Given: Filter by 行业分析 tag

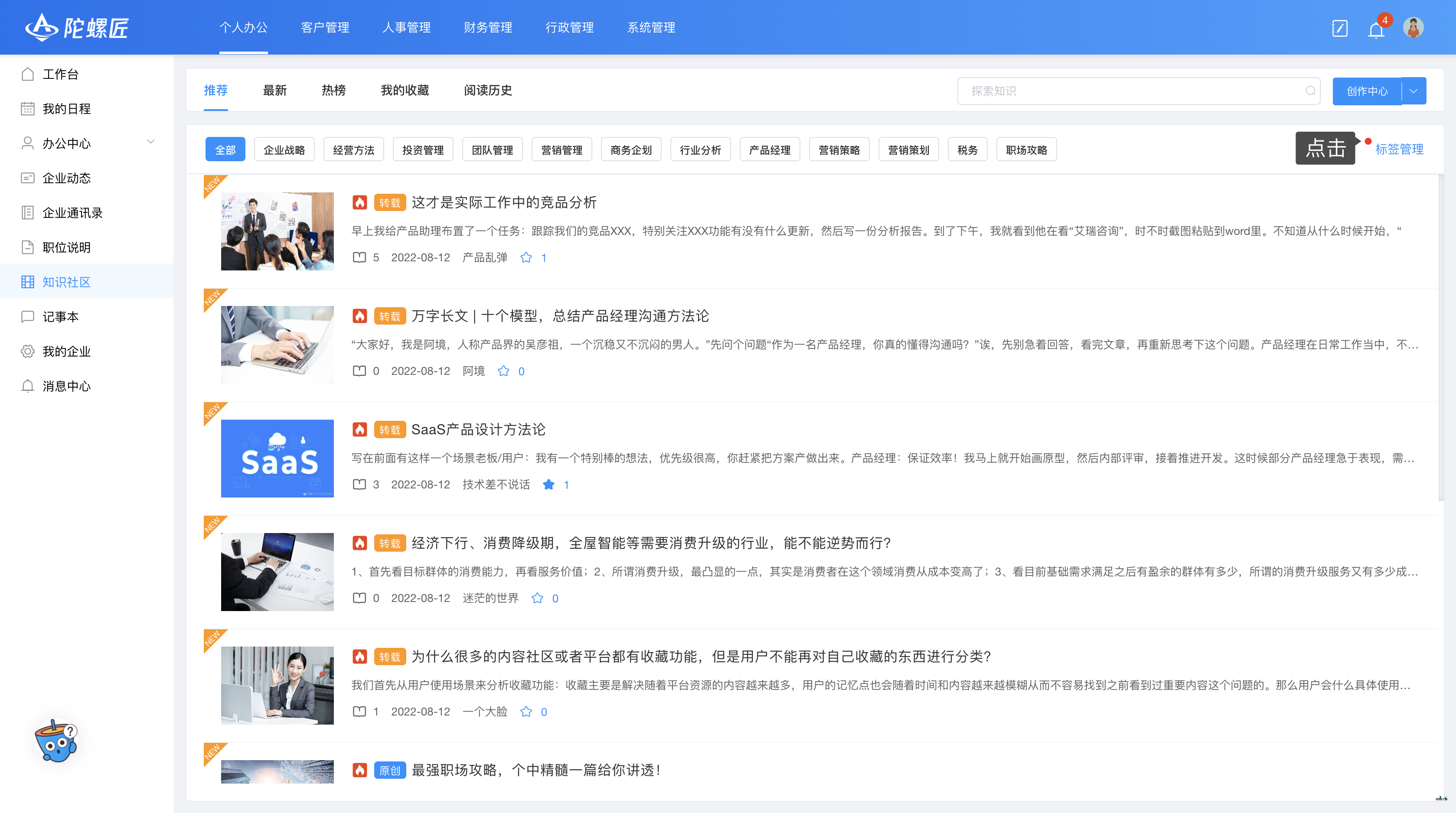Looking at the screenshot, I should click(701, 149).
